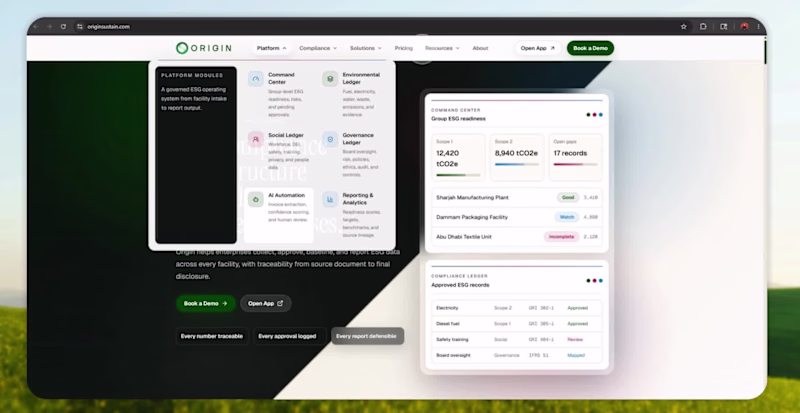Select the Electricity record row
This screenshot has width=800, height=413.
517,308
